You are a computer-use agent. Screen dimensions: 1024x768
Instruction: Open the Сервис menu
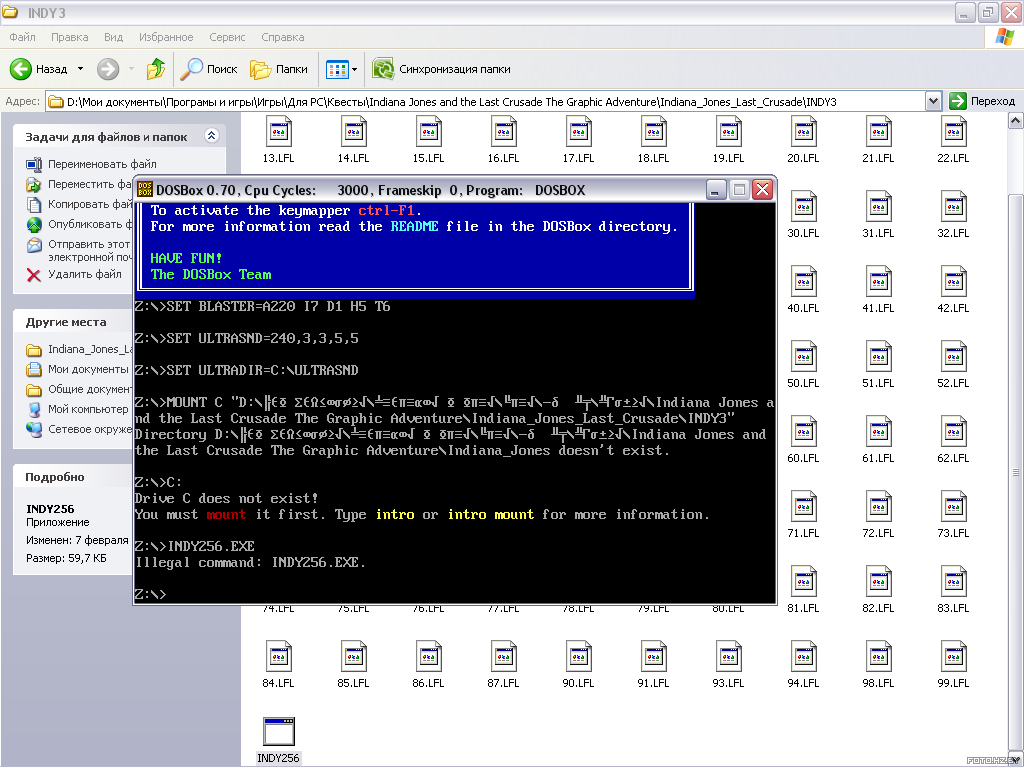tap(227, 37)
